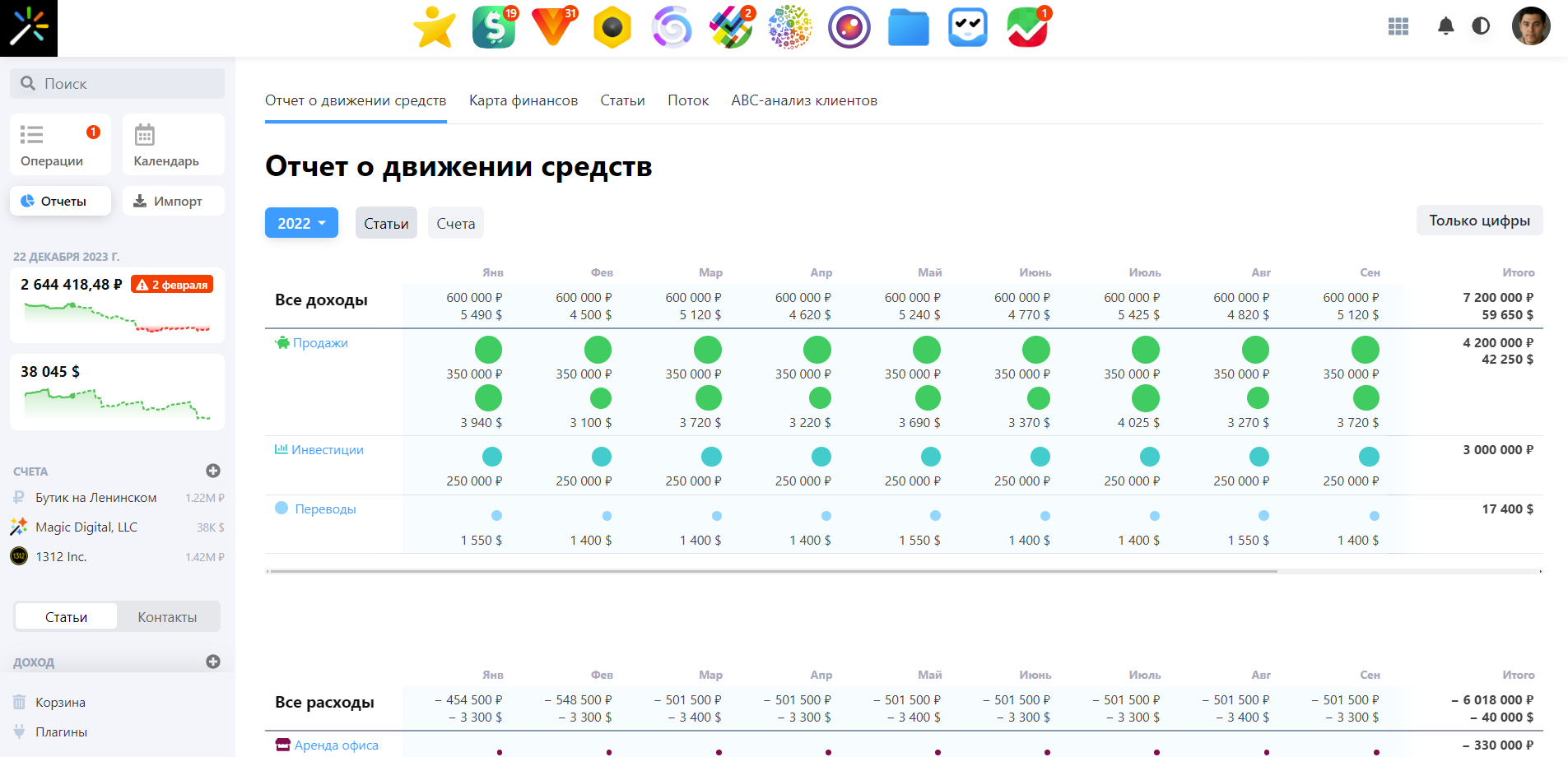Click the profile avatar photo
Image resolution: width=1568 pixels, height=757 pixels.
1531,26
